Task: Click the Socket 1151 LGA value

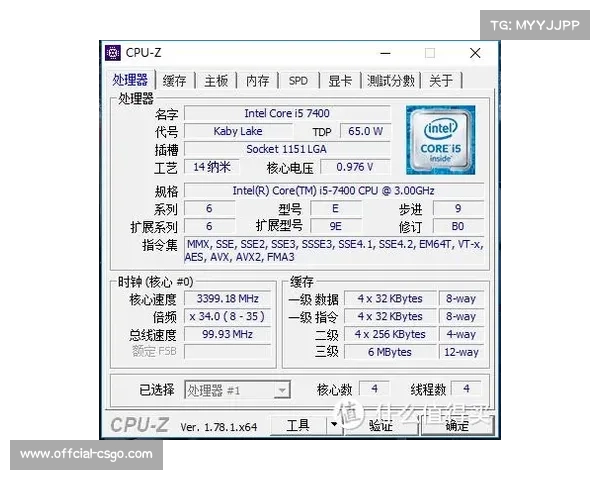Action: point(287,149)
